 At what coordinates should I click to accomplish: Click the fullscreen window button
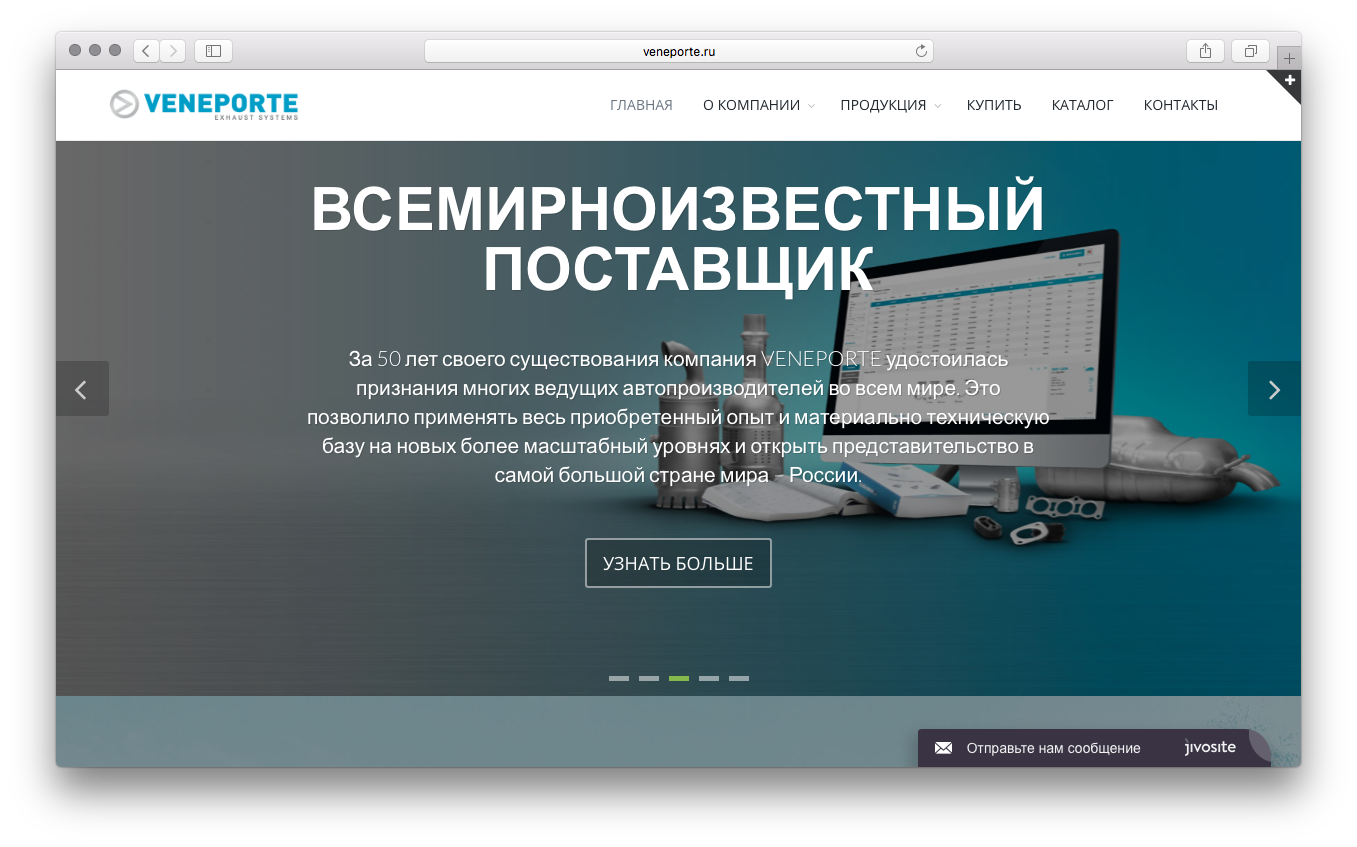click(115, 50)
